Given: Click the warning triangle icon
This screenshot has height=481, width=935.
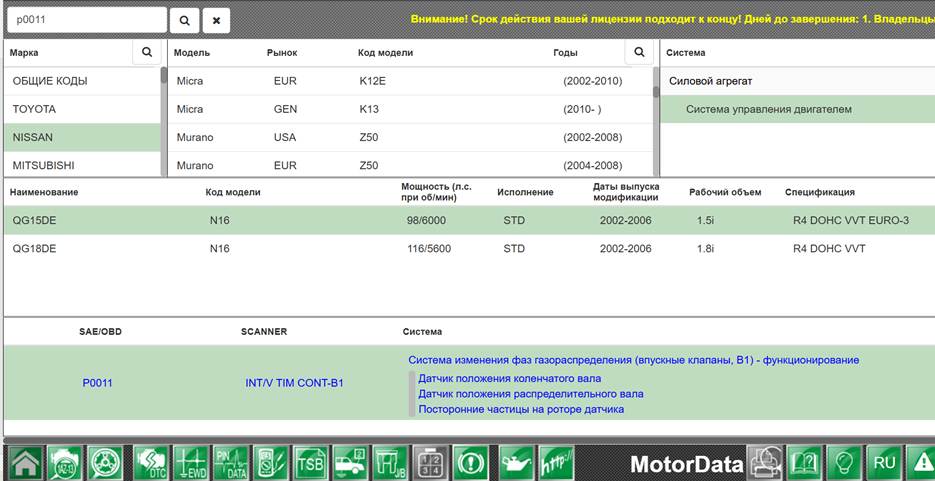Looking at the screenshot, I should pos(921,463).
